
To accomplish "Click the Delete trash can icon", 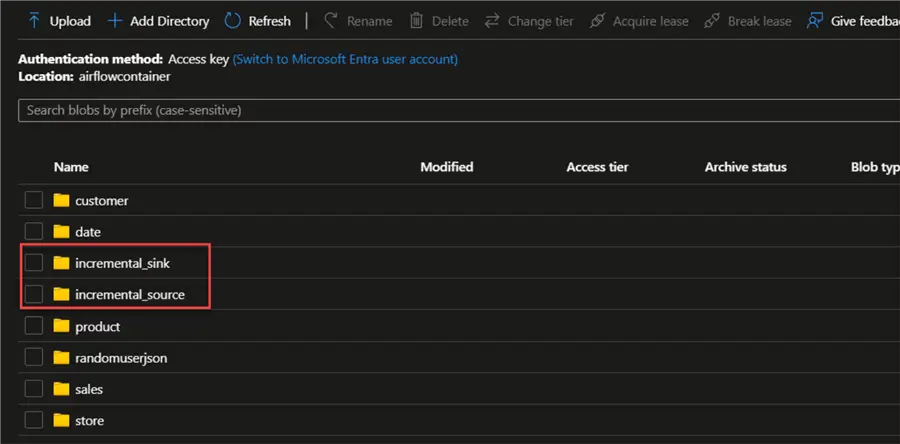I will pos(416,20).
